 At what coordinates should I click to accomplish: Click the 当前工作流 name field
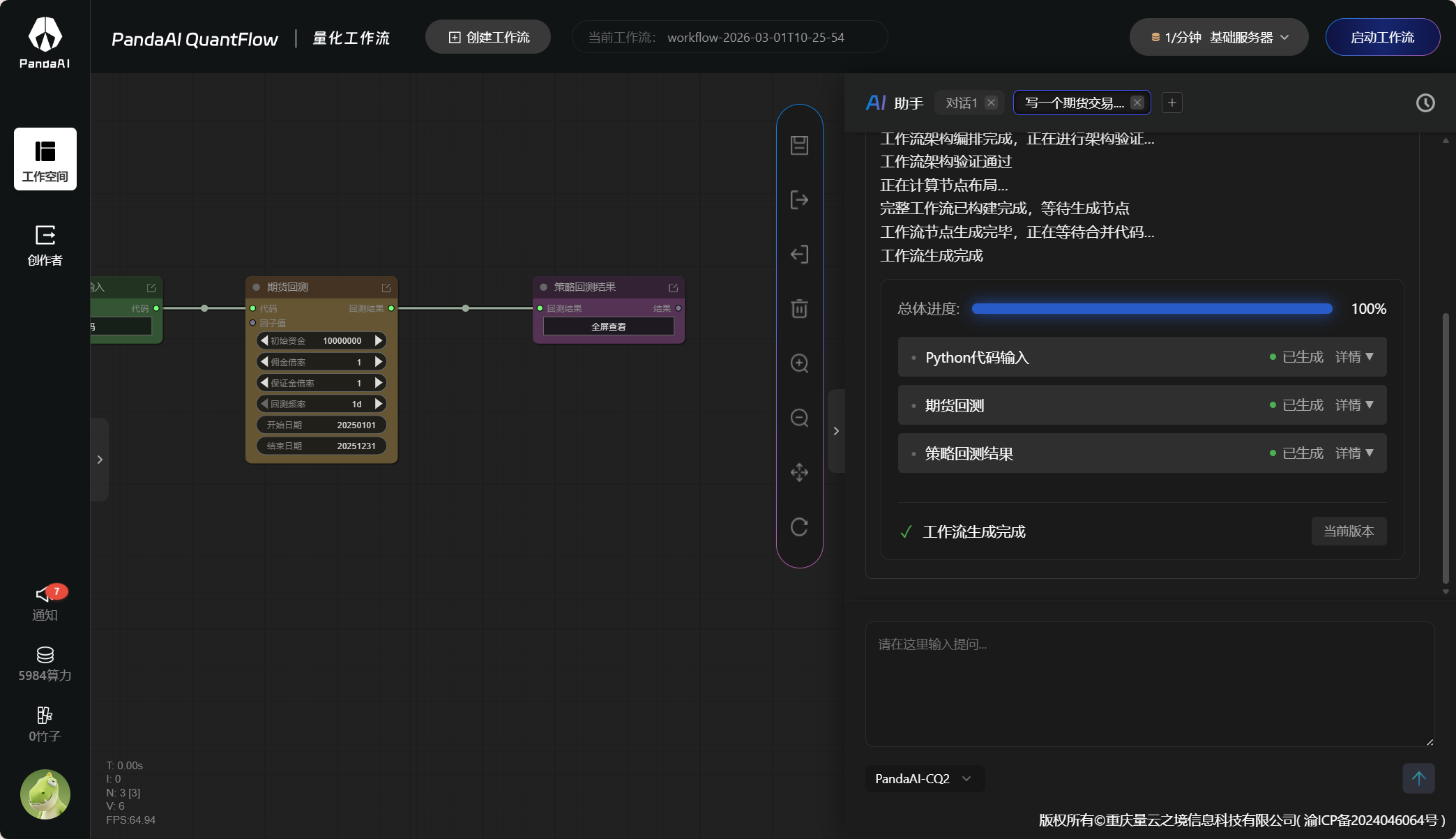coord(729,38)
